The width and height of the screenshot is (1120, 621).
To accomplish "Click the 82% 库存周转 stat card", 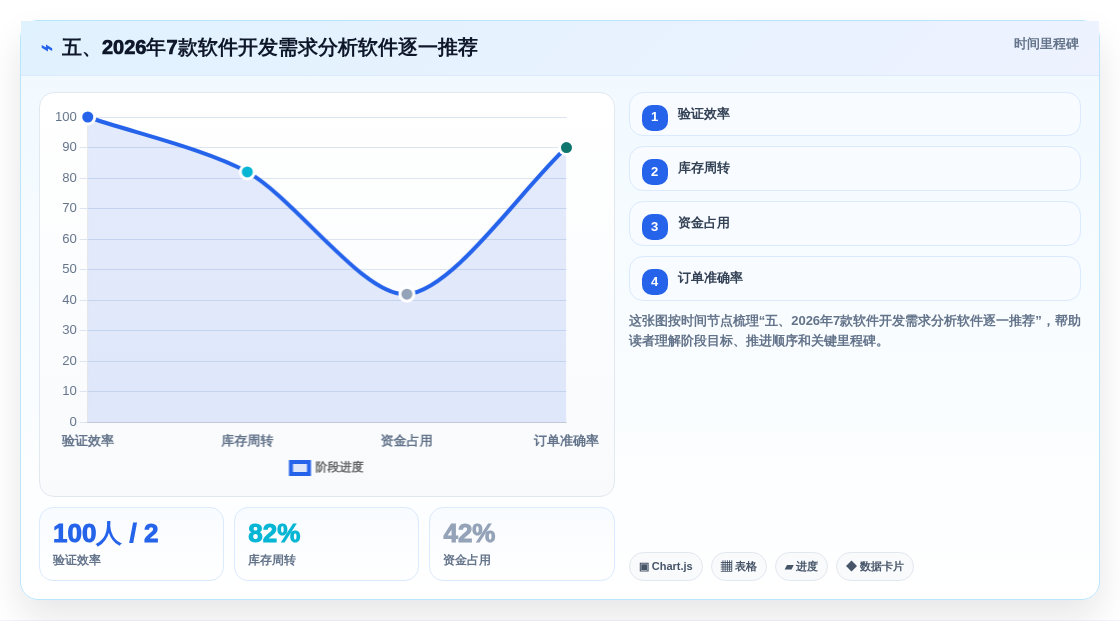I will pyautogui.click(x=326, y=544).
